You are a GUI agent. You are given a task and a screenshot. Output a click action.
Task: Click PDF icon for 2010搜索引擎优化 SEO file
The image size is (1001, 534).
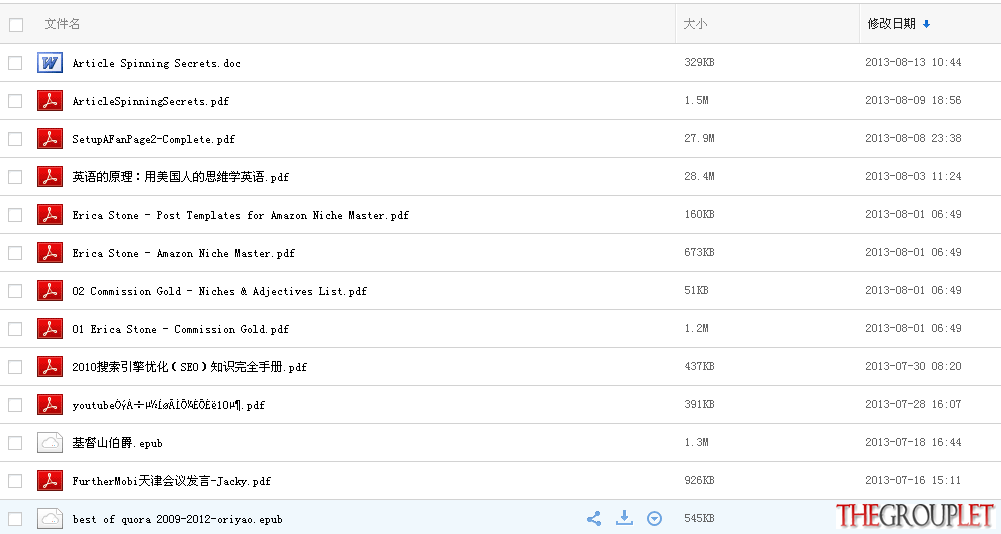[50, 367]
